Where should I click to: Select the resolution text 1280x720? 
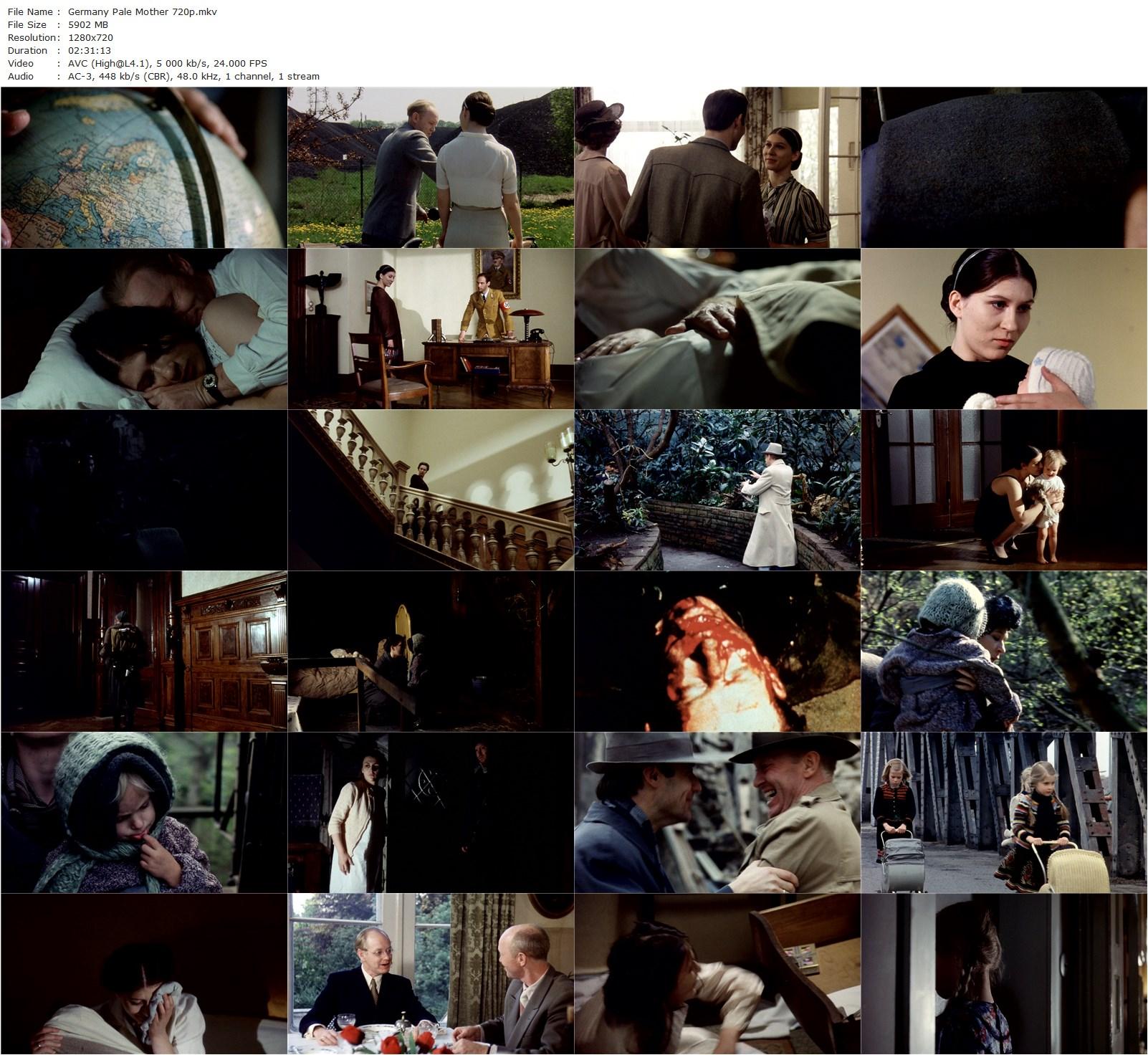[x=90, y=37]
